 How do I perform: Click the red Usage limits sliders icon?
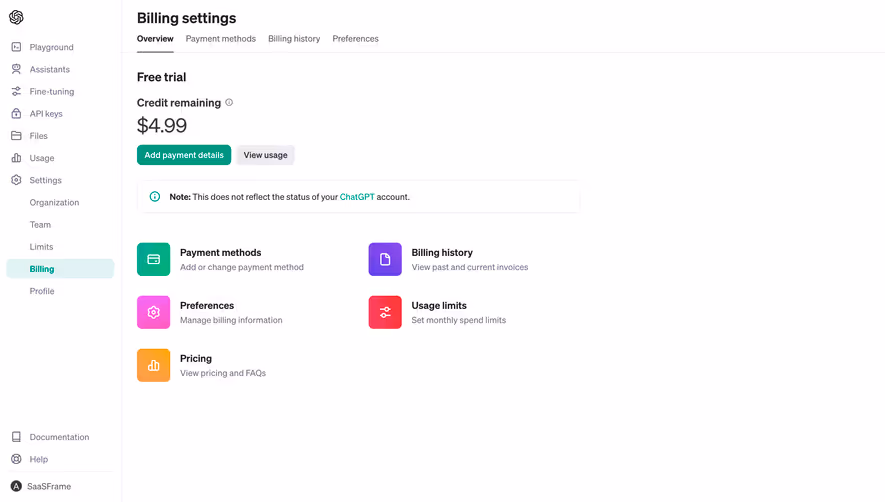385,312
